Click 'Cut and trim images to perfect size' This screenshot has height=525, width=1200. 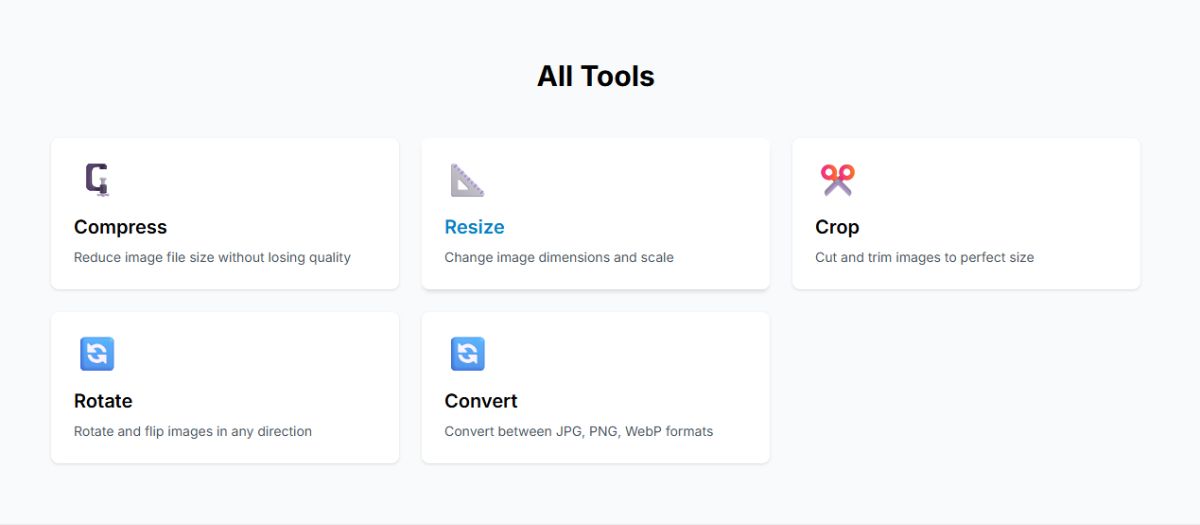click(925, 257)
